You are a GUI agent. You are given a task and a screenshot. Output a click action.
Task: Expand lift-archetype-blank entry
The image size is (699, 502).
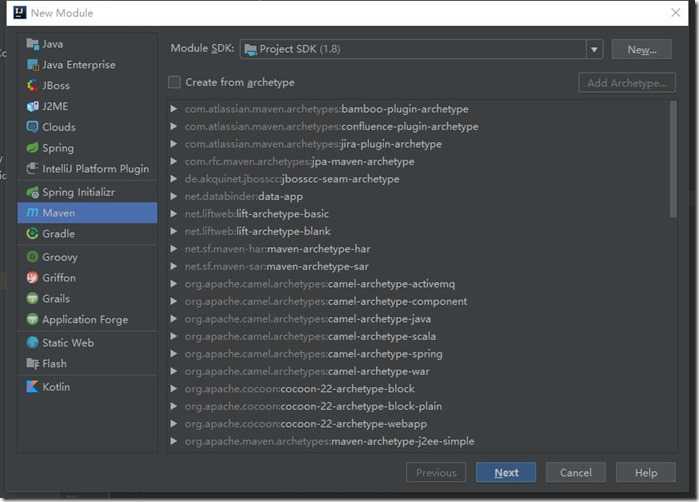point(173,231)
